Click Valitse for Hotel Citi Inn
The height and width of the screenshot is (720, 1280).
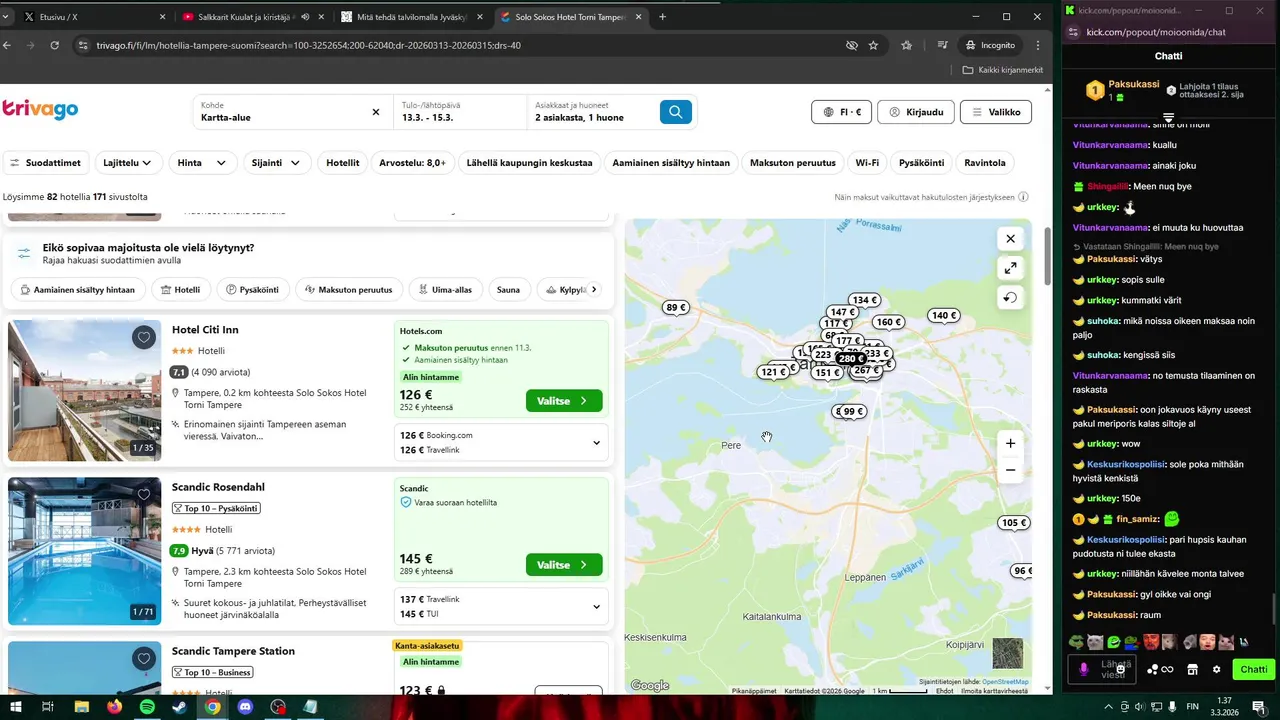click(564, 401)
